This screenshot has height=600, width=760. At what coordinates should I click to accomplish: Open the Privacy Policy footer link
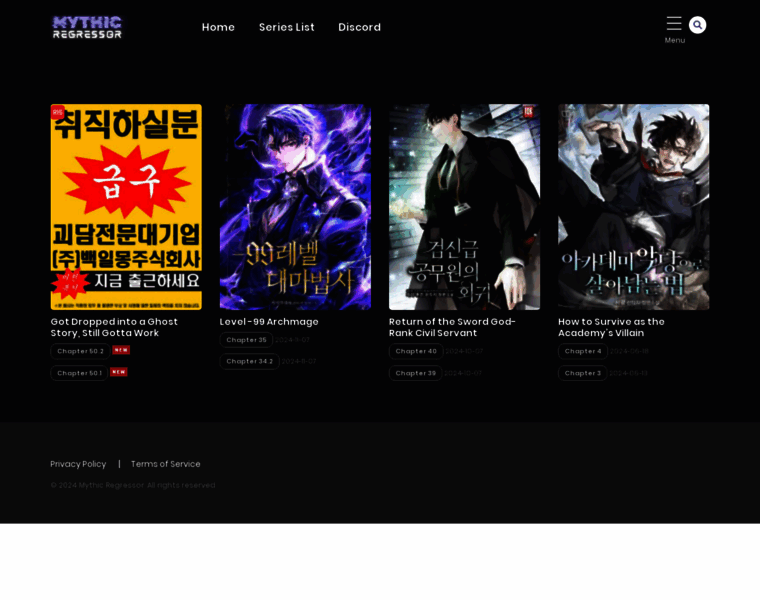pyautogui.click(x=78, y=464)
